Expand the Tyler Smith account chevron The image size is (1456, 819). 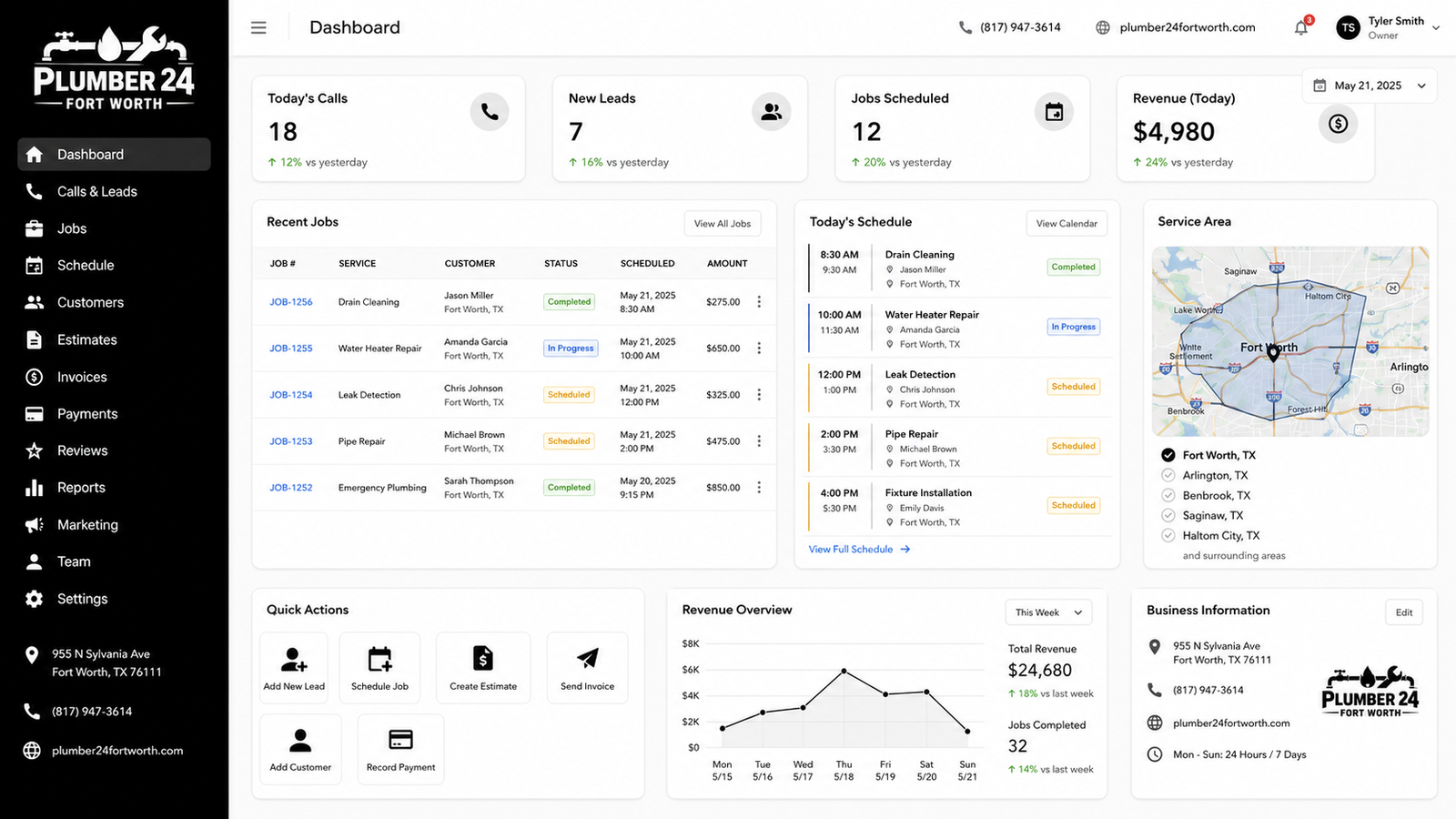pyautogui.click(x=1436, y=28)
